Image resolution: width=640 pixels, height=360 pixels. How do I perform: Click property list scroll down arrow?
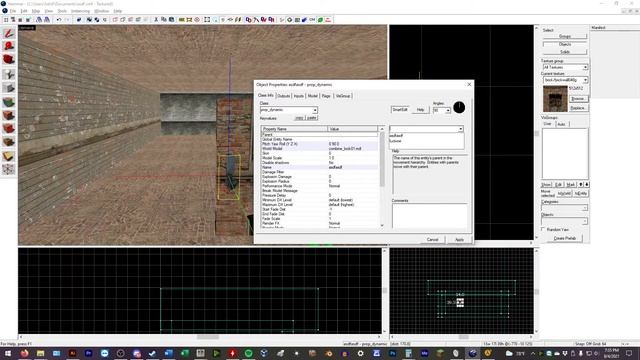point(382,225)
